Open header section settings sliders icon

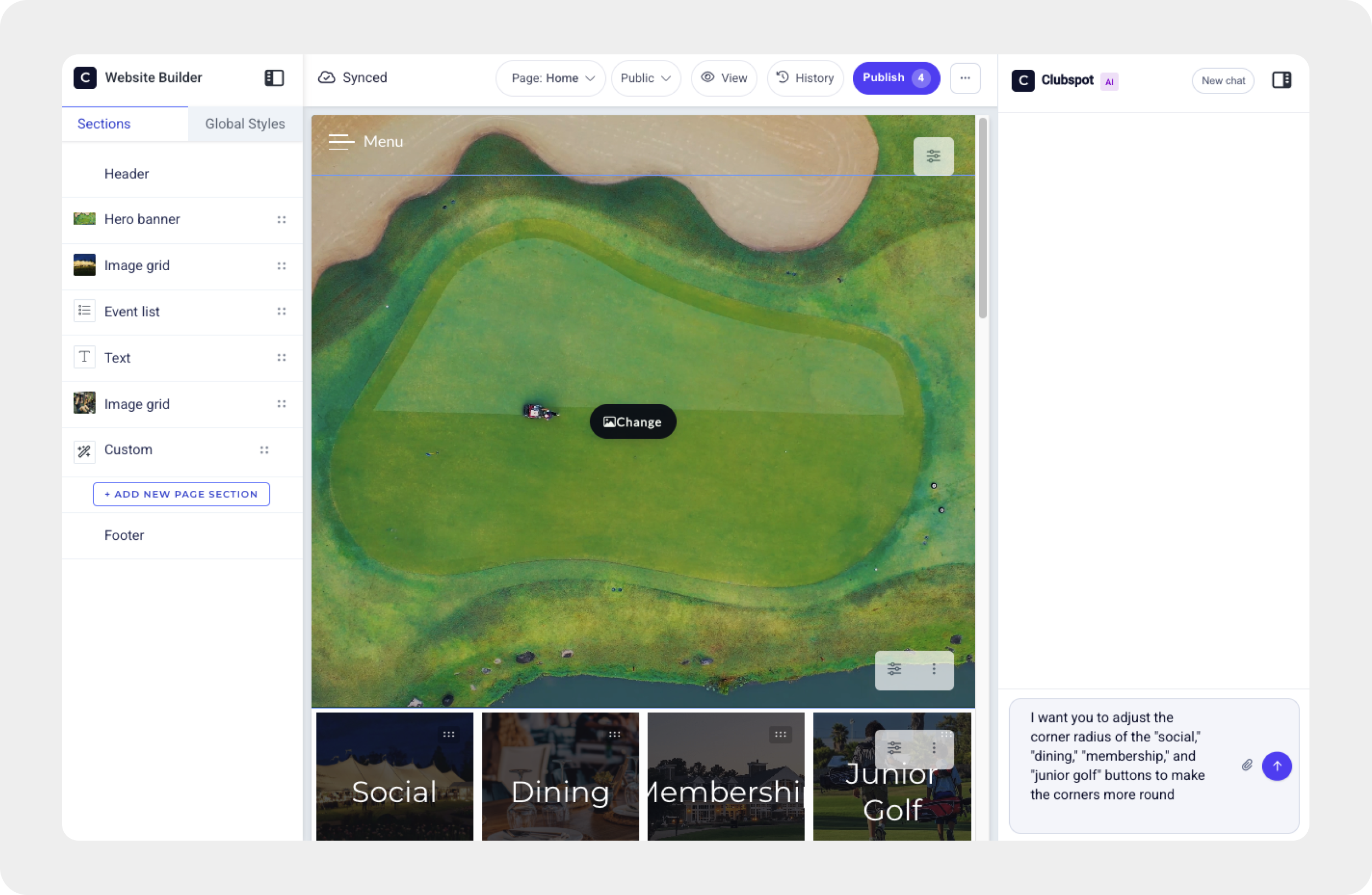tap(933, 156)
